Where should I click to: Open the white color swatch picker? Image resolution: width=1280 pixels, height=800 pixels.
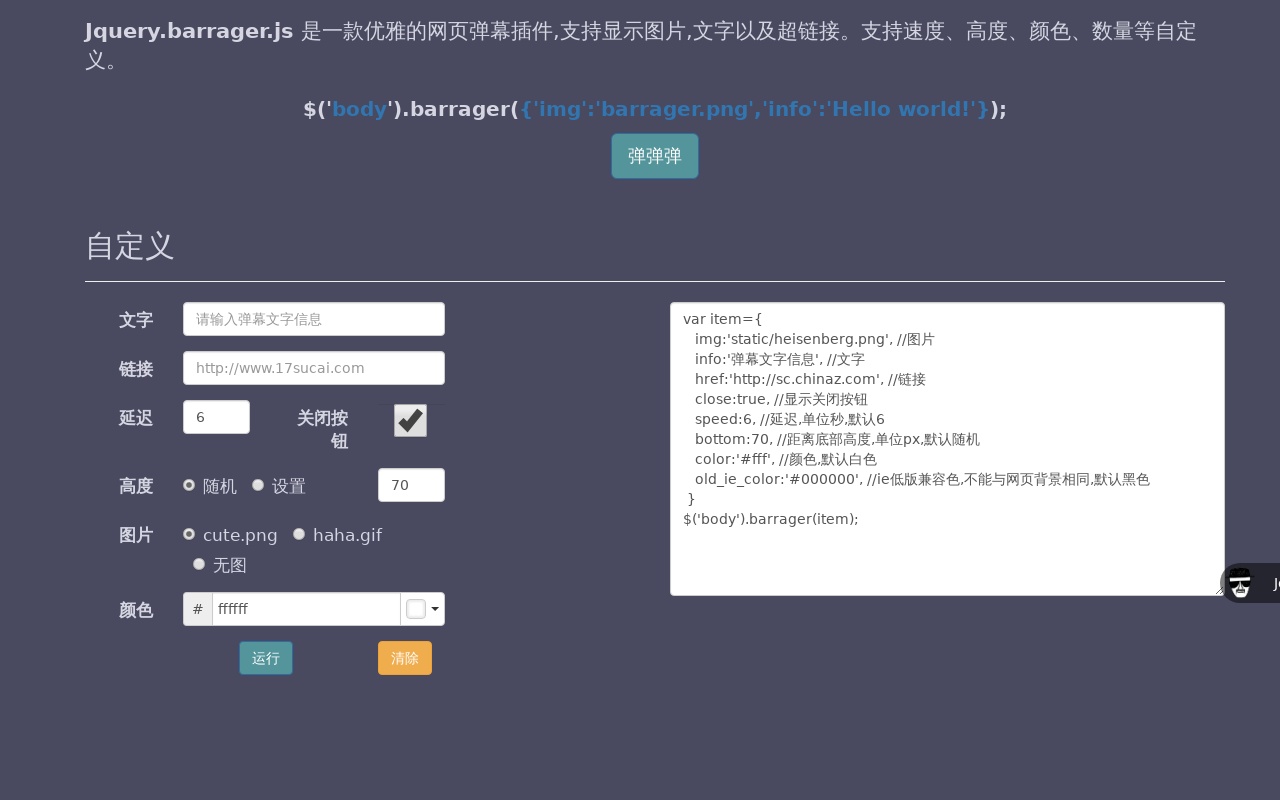point(416,609)
